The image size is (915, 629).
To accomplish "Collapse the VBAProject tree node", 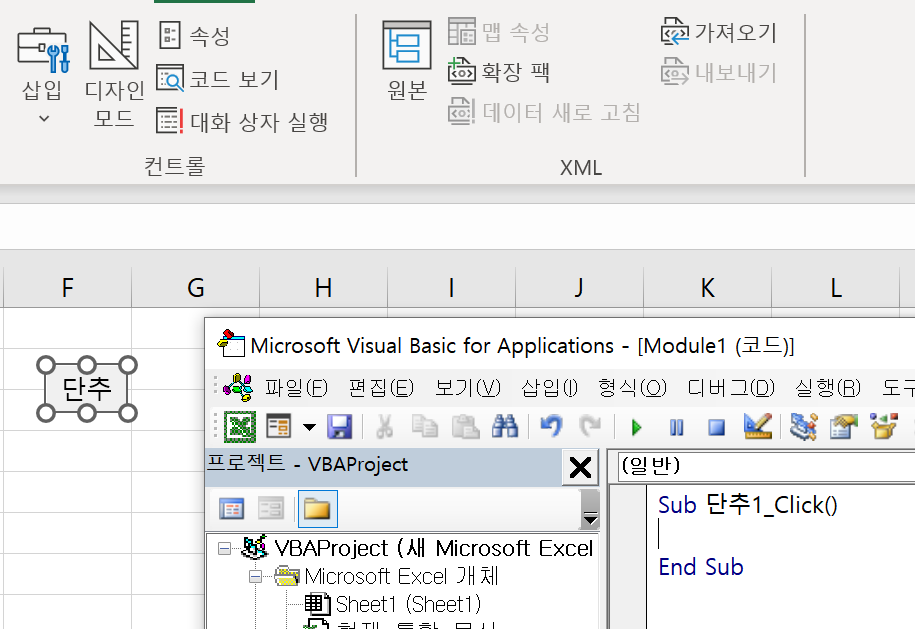I will click(x=224, y=548).
